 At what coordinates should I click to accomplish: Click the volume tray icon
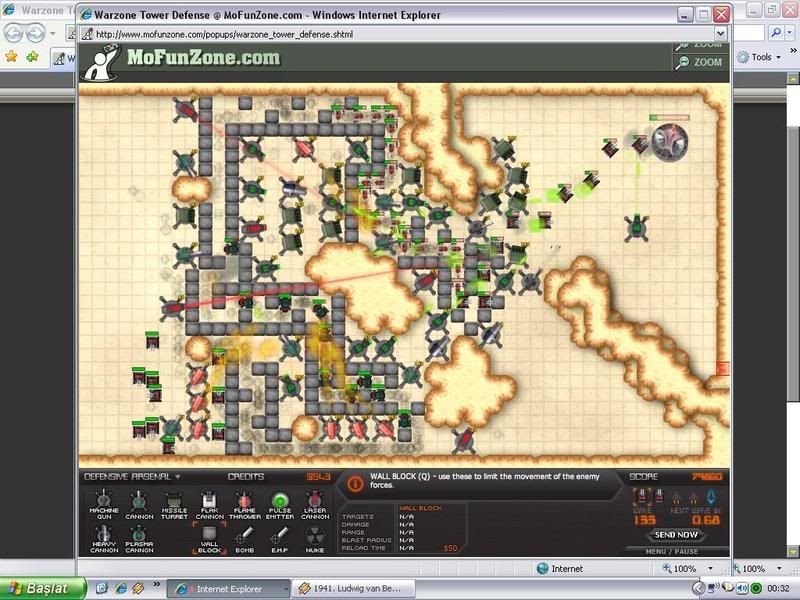(x=742, y=589)
